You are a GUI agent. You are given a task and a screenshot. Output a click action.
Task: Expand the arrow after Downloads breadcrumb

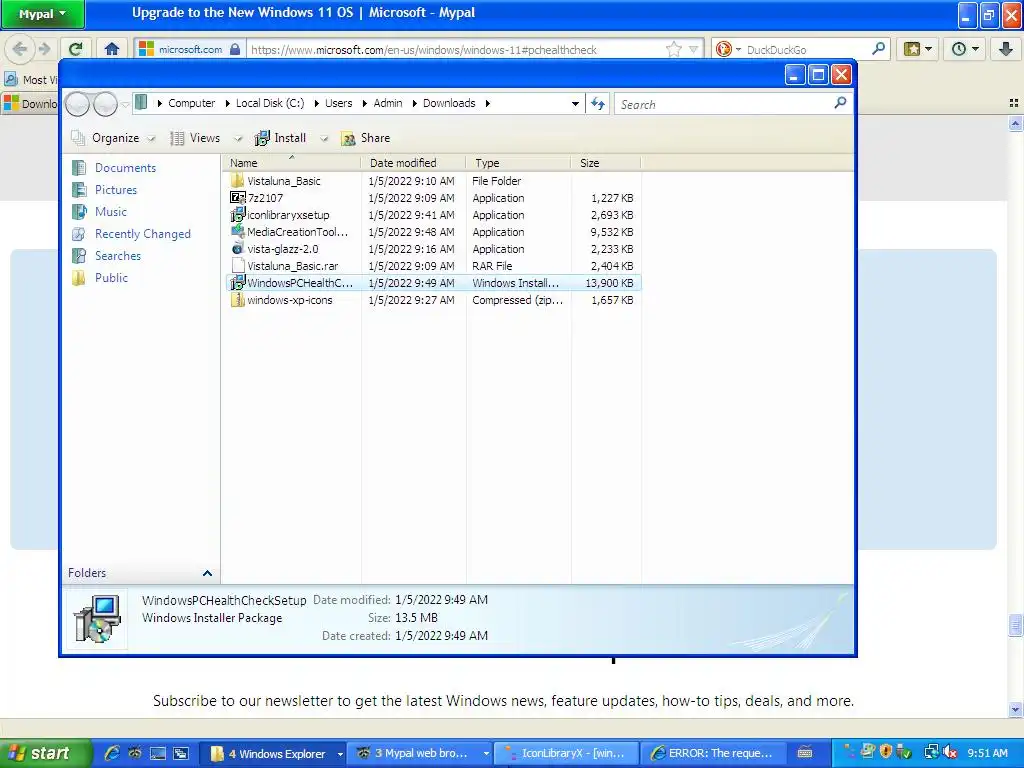click(487, 103)
